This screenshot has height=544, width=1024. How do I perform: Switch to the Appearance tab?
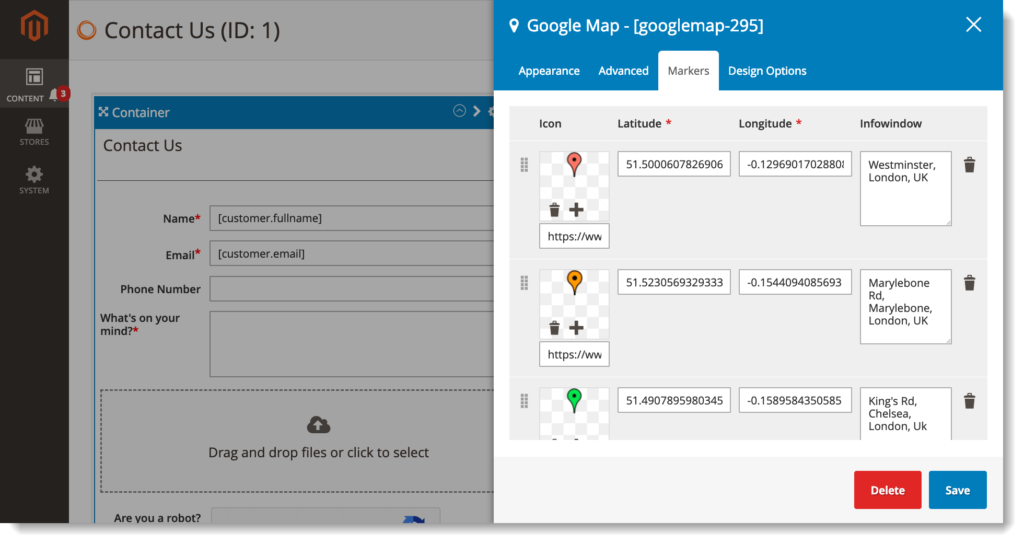(x=549, y=71)
